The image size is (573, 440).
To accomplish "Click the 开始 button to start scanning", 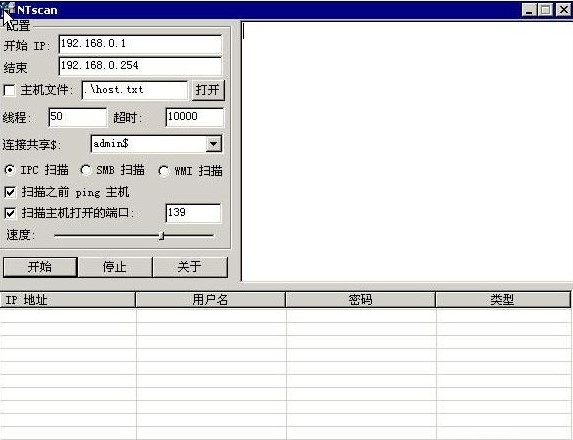I will click(x=40, y=267).
